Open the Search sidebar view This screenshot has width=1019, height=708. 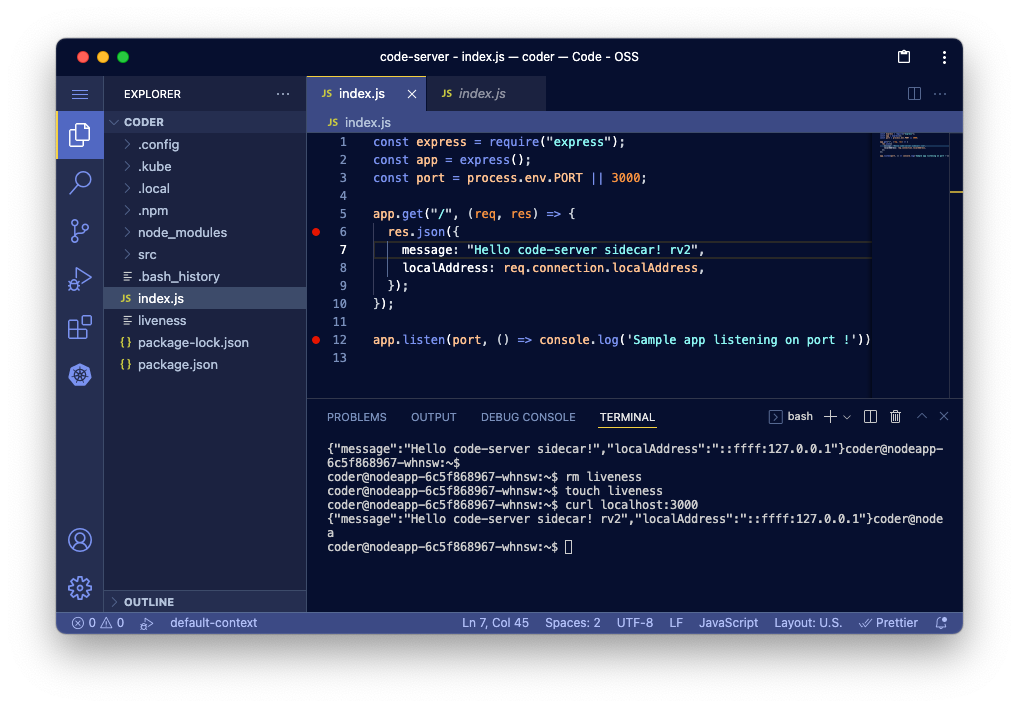[79, 182]
